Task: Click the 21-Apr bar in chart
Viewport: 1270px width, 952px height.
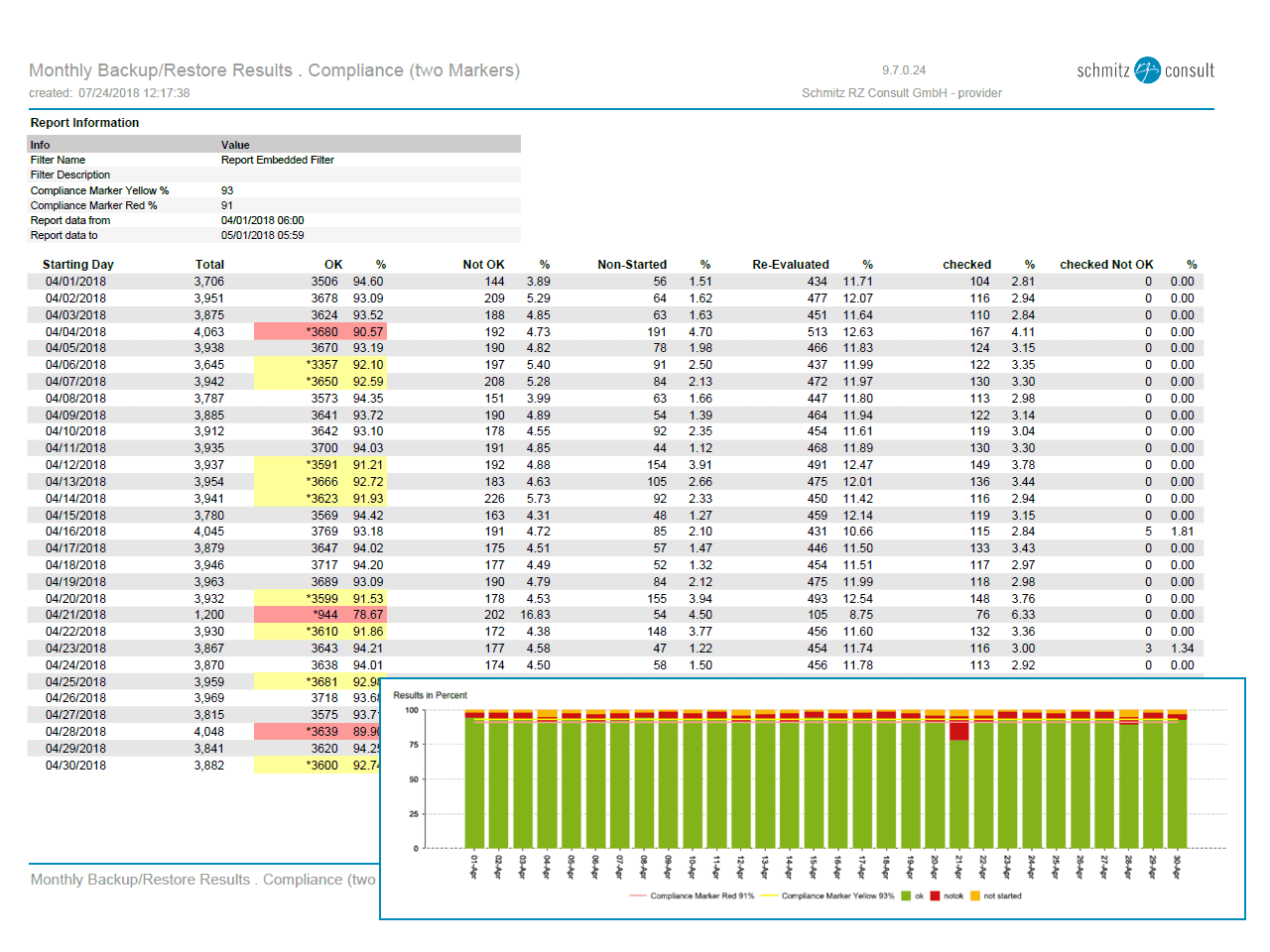Action: pos(958,778)
